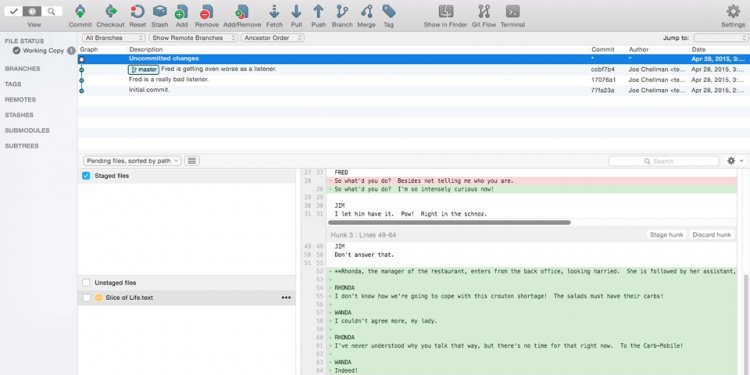This screenshot has width=750, height=375.
Task: Open the Commit toolbar icon
Action: (x=80, y=11)
